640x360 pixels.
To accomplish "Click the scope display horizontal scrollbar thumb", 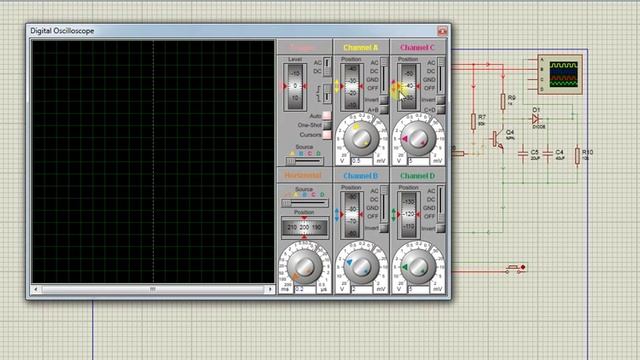I will click(153, 289).
